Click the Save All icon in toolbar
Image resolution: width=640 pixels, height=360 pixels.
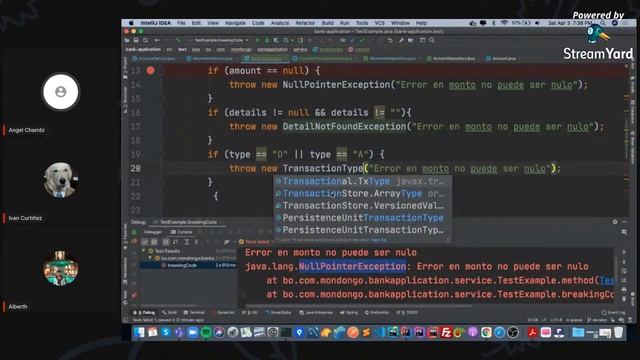tap(136, 40)
